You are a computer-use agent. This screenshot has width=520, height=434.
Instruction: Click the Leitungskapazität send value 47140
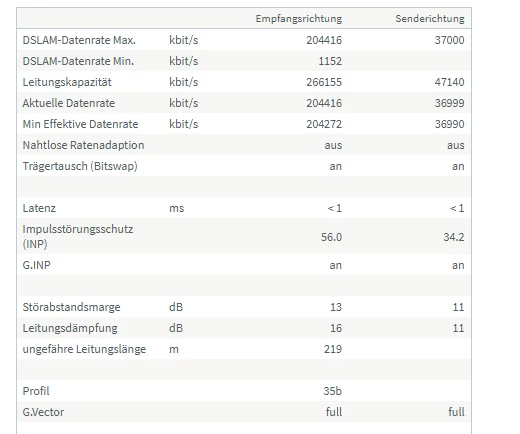coord(449,82)
